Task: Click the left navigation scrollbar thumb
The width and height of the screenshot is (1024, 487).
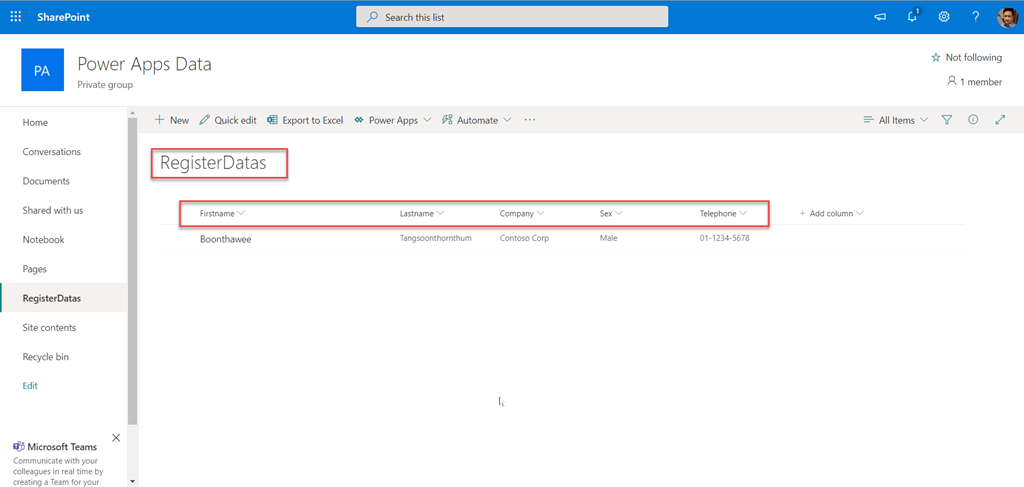Action: (x=133, y=272)
